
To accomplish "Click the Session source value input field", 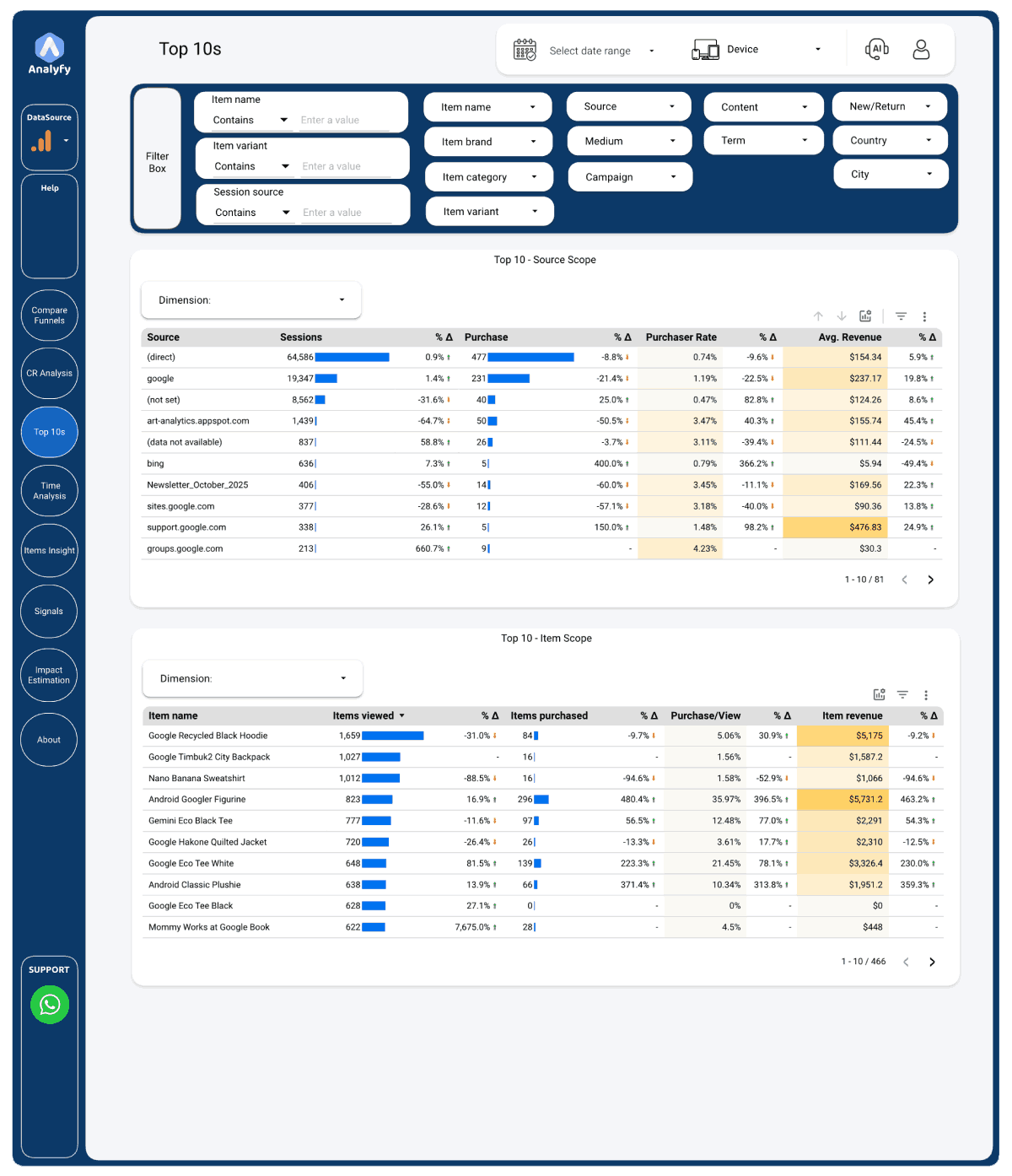I will [347, 213].
